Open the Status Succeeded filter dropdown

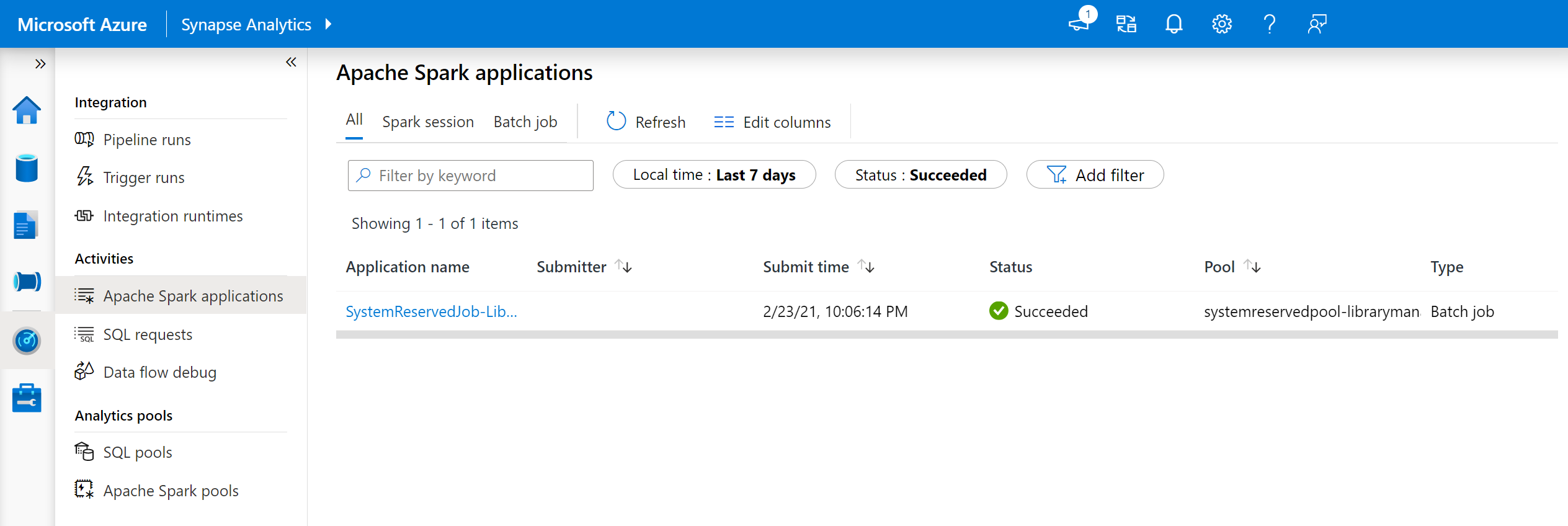[920, 175]
